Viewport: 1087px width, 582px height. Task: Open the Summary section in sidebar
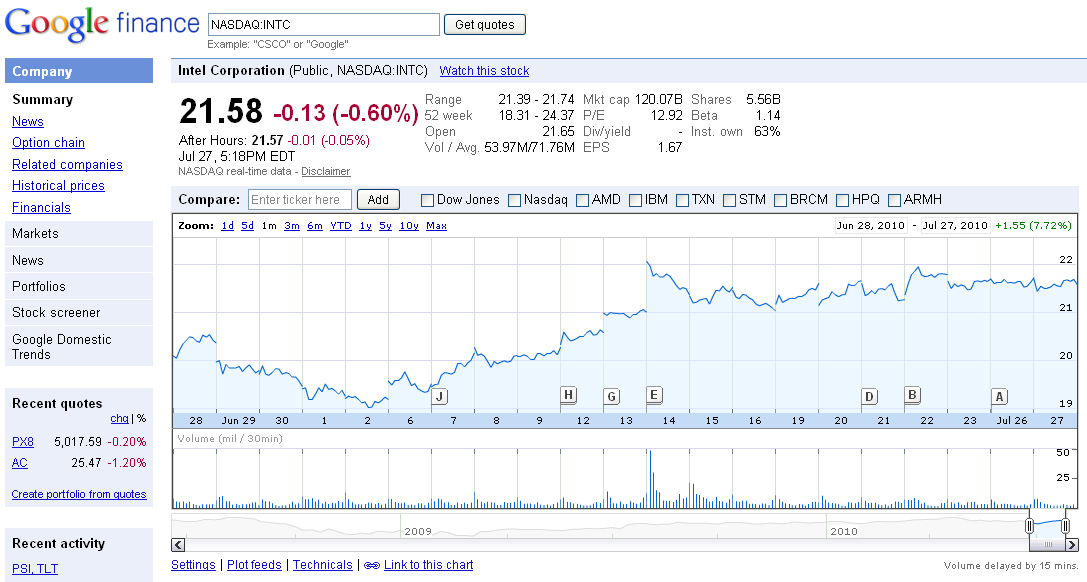pyautogui.click(x=42, y=100)
